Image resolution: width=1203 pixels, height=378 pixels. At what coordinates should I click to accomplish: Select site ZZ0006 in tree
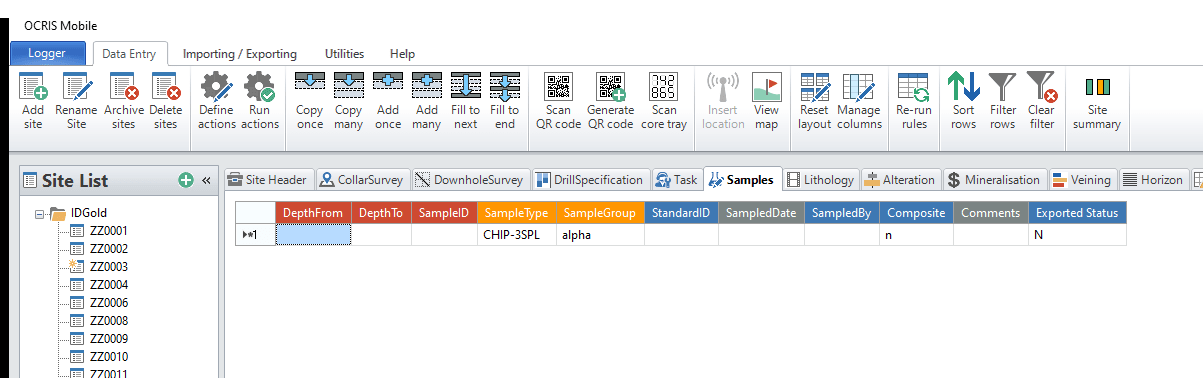click(109, 303)
